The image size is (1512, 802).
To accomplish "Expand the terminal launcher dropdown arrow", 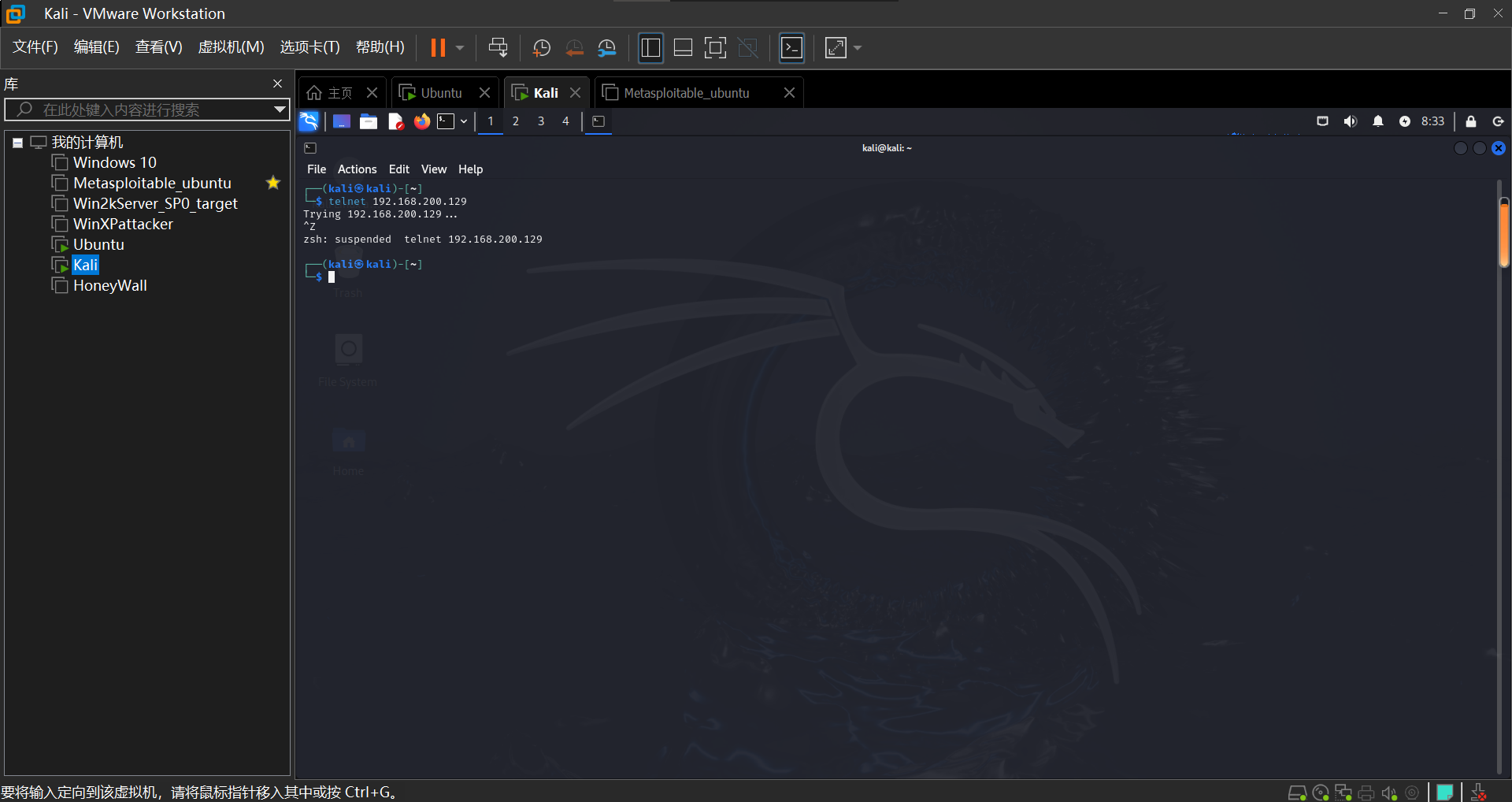I will (x=464, y=121).
